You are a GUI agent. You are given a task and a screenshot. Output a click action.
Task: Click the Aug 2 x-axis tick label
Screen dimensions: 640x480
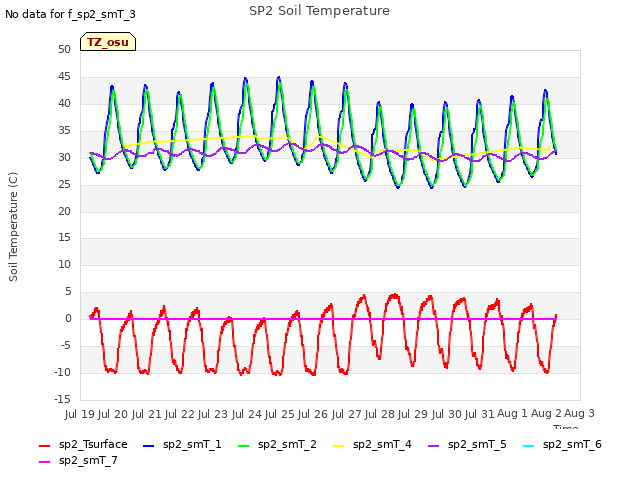tap(546, 414)
